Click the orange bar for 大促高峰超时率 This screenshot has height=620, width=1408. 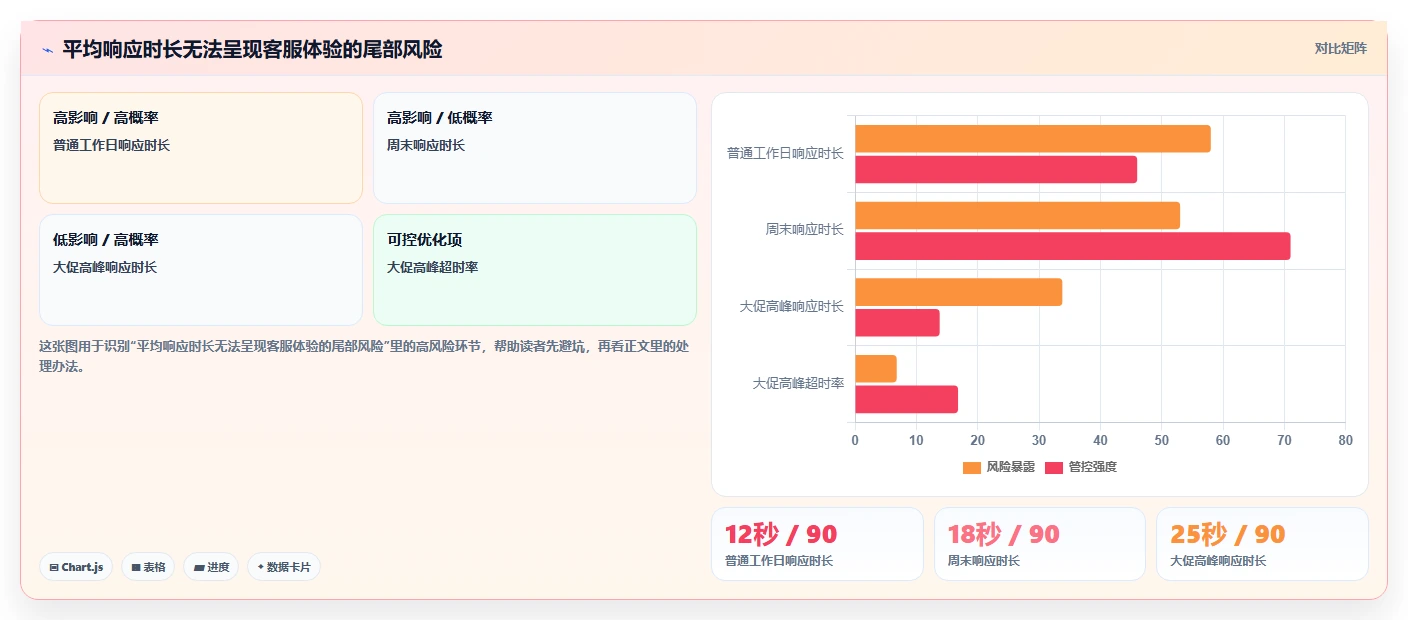click(876, 369)
